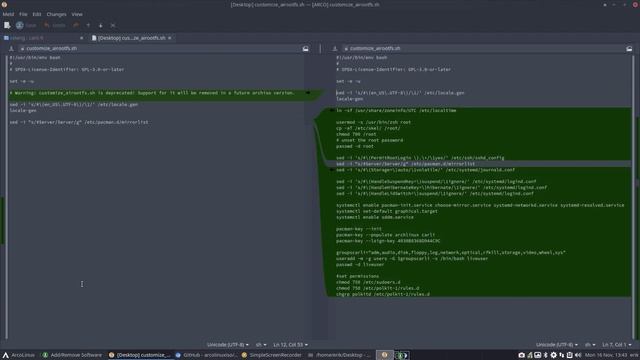The image size is (640, 360).
Task: Open the ArcoLinux start menu
Action: tap(19, 355)
